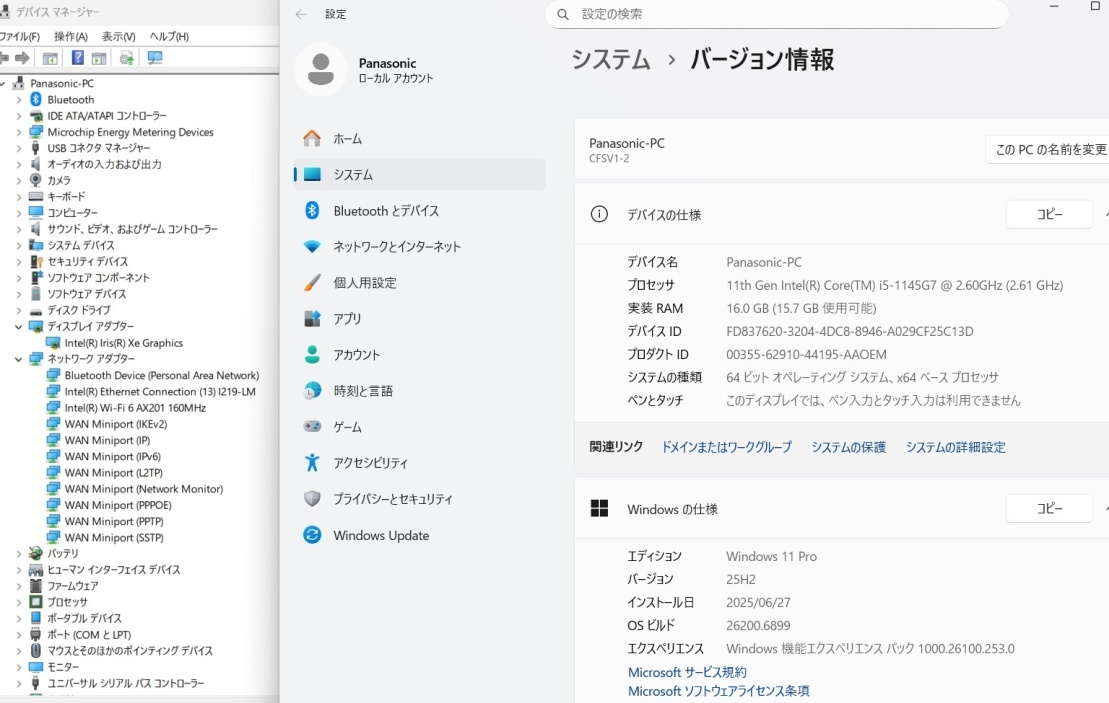Expand the Bluetooth node in Device Manager
This screenshot has width=1109, height=703.
coord(18,100)
